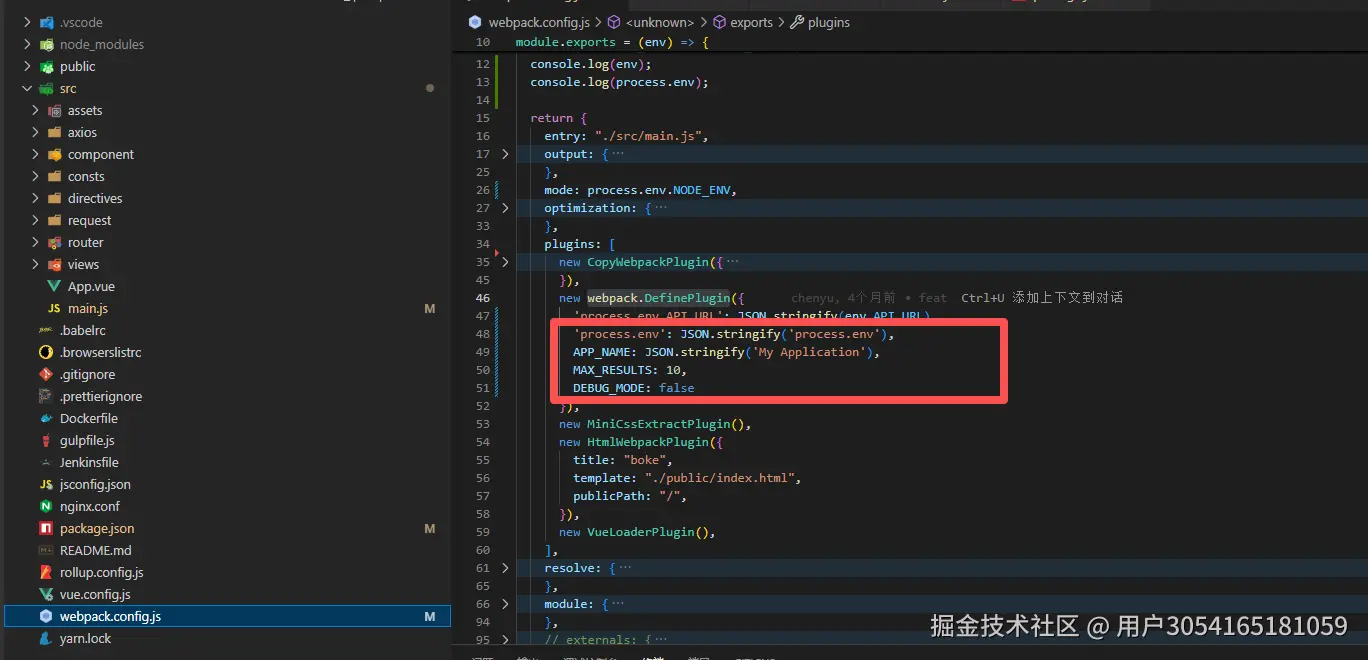The height and width of the screenshot is (660, 1368).
Task: Click the webpack icon beside explorer webpack.config.js
Action: 46,616
